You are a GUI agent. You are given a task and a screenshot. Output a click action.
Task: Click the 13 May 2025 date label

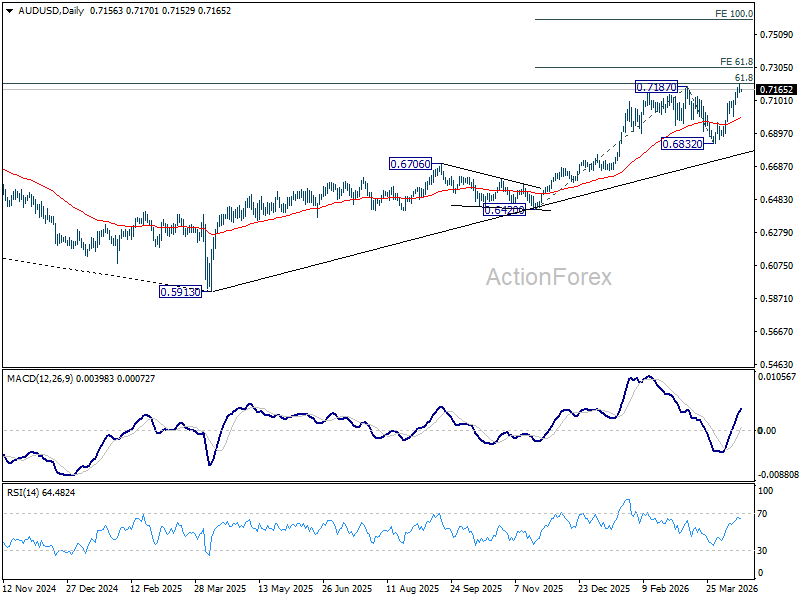click(286, 589)
